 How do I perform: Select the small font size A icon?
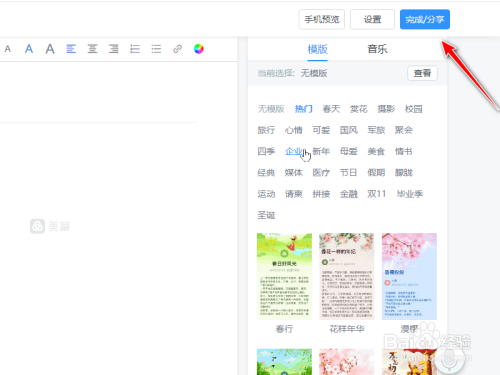(8, 49)
